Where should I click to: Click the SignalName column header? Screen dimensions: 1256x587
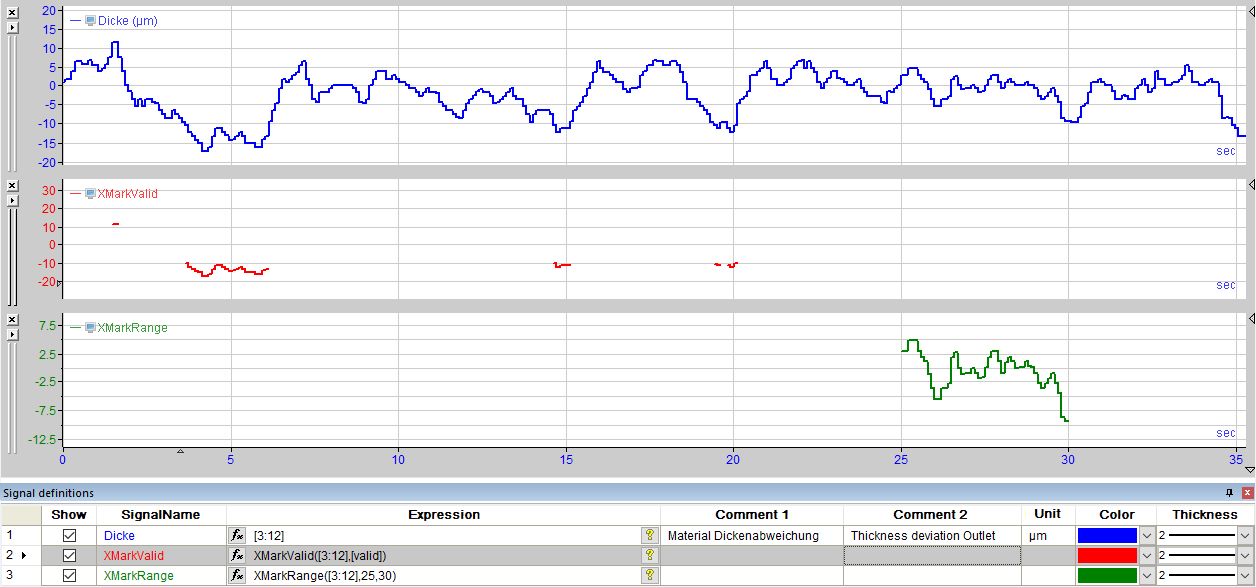161,514
